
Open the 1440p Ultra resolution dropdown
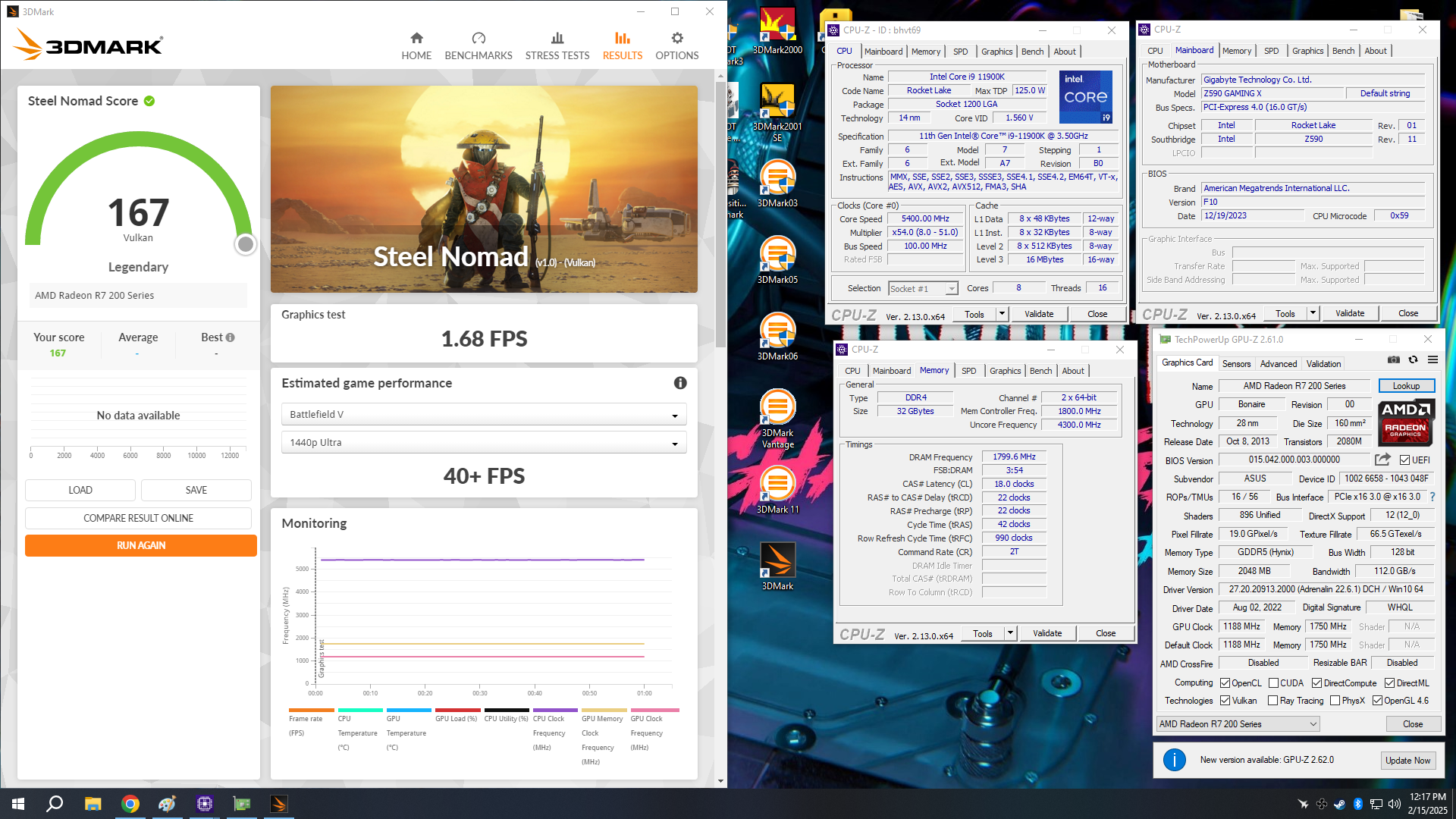[x=484, y=442]
